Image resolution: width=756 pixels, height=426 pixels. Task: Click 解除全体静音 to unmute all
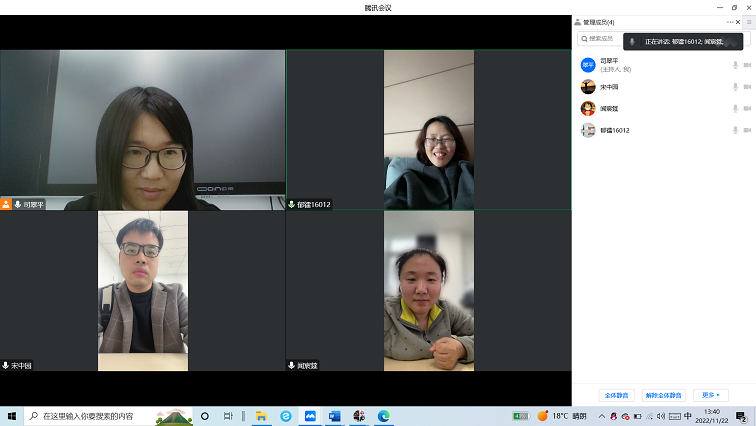click(x=663, y=395)
